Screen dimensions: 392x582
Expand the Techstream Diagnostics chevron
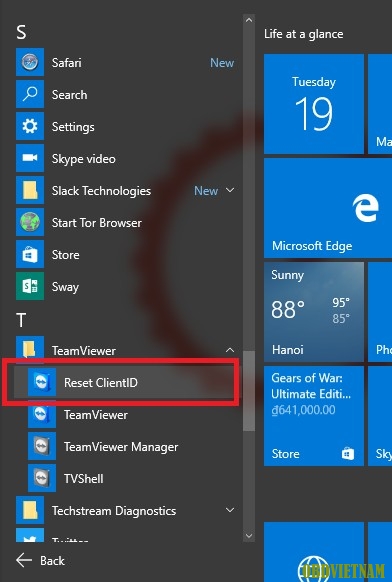pyautogui.click(x=230, y=510)
